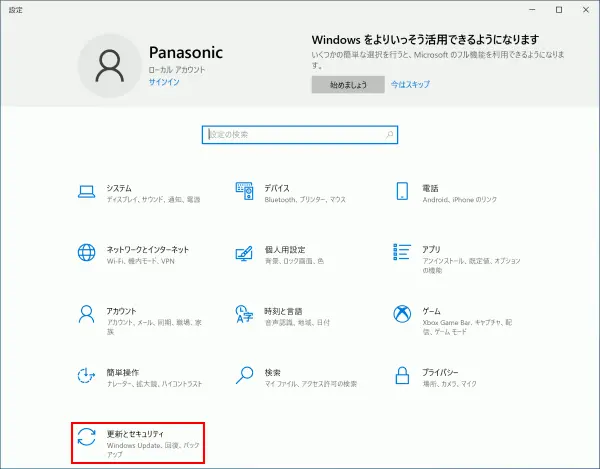Minimize the 設定 window

(x=532, y=10)
